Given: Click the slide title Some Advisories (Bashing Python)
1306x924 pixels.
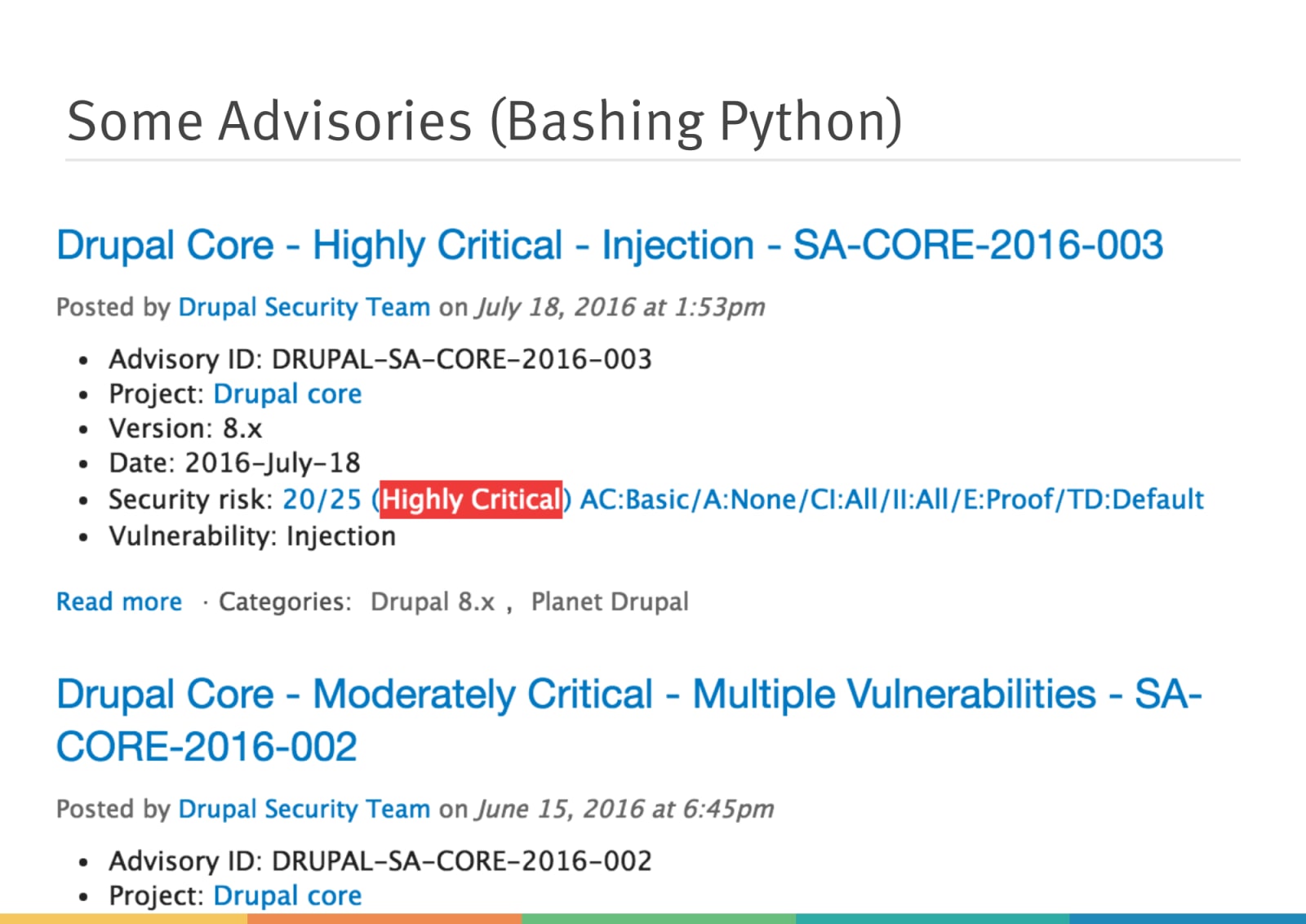Looking at the screenshot, I should point(485,122).
